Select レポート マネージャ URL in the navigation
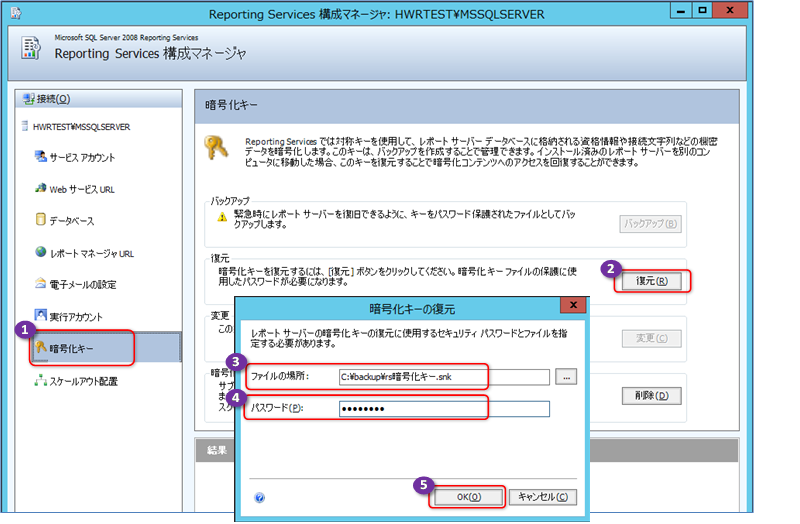 [x=92, y=254]
